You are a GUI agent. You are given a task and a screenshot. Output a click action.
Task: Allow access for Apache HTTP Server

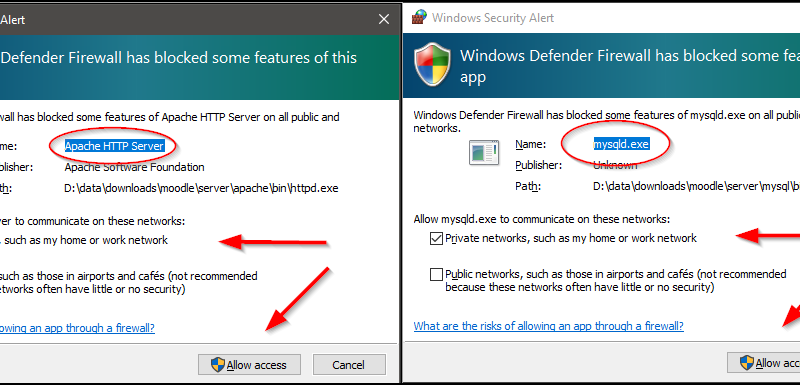click(249, 365)
